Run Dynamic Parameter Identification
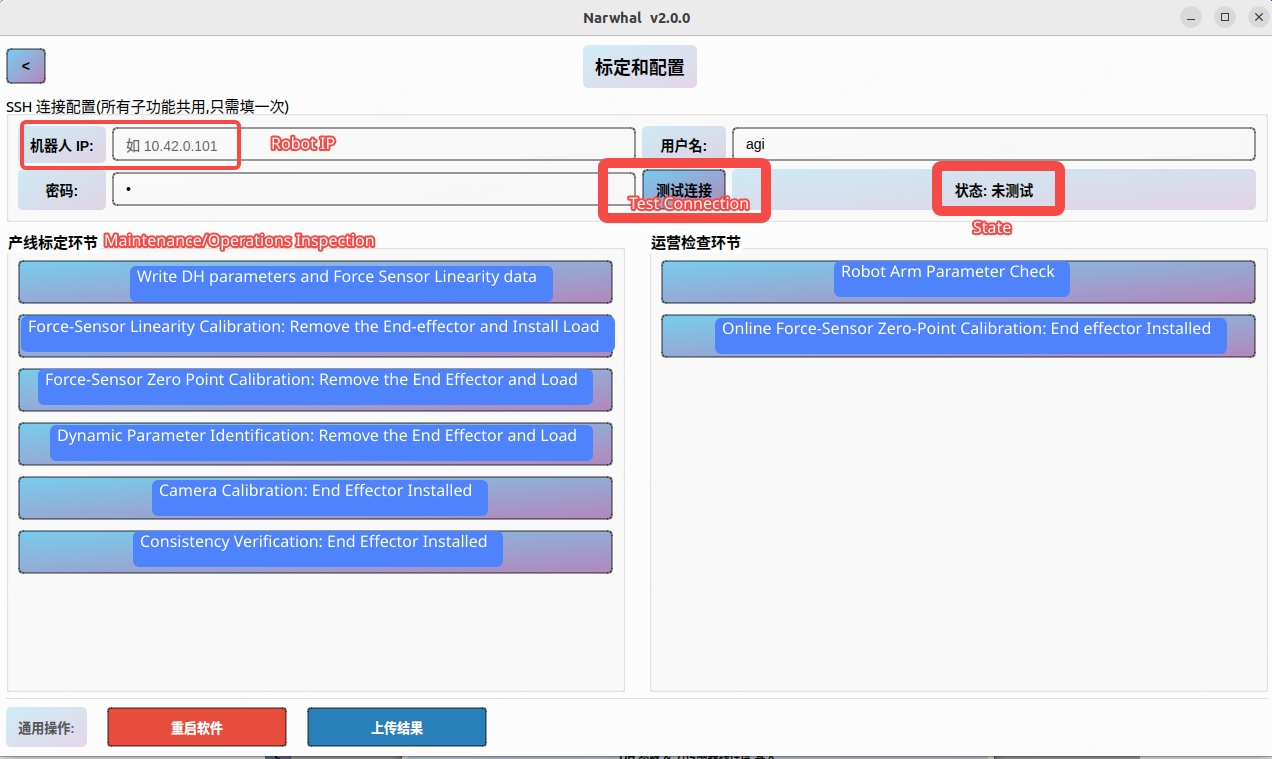 315,444
